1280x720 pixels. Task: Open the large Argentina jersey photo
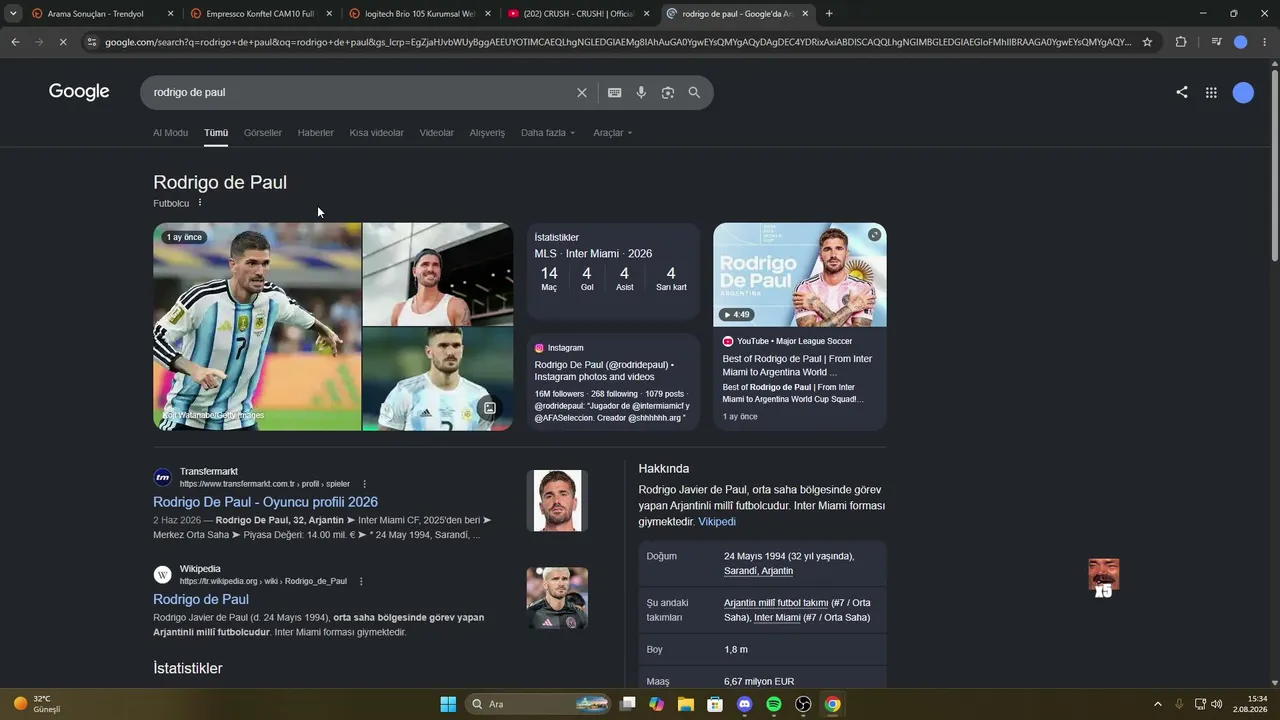coord(257,327)
